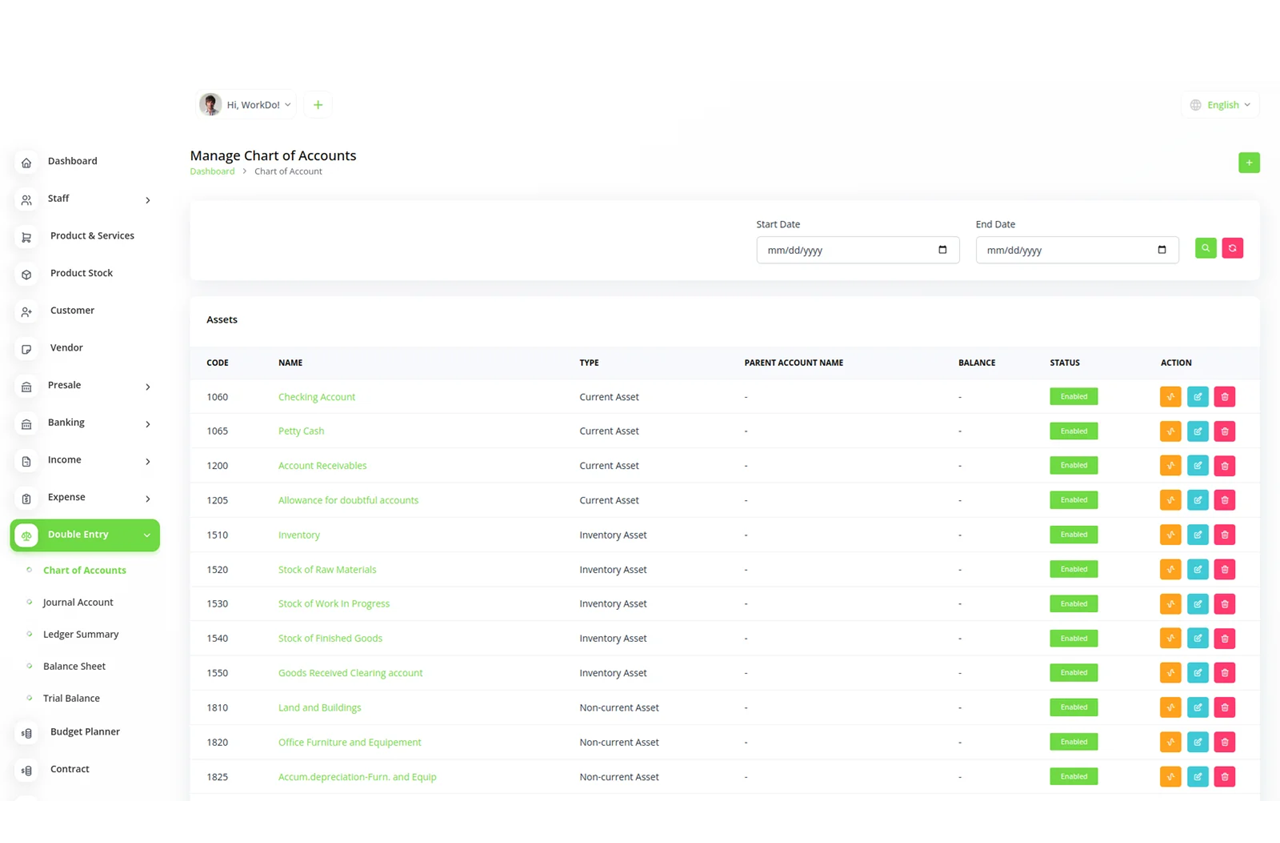
Task: Open the Hi, WorkDo! user dropdown
Action: coord(246,105)
